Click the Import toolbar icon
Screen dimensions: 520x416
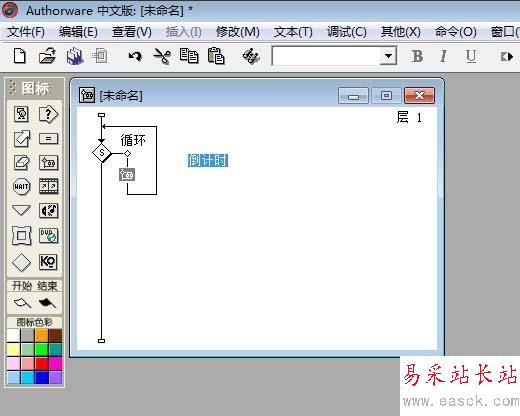[100, 56]
